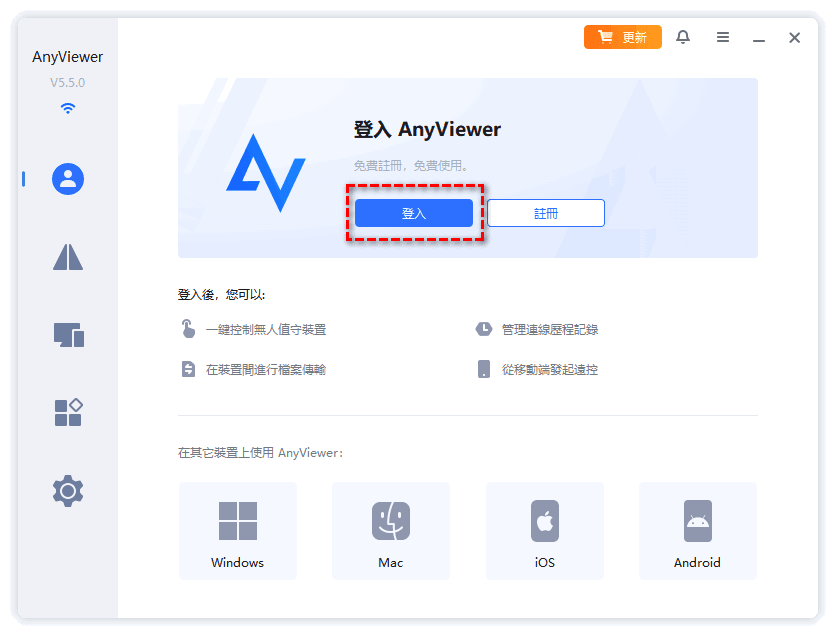Image resolution: width=836 pixels, height=636 pixels.
Task: Click the 在其它裝置上使用 AnyViewer label
Action: coord(260,453)
